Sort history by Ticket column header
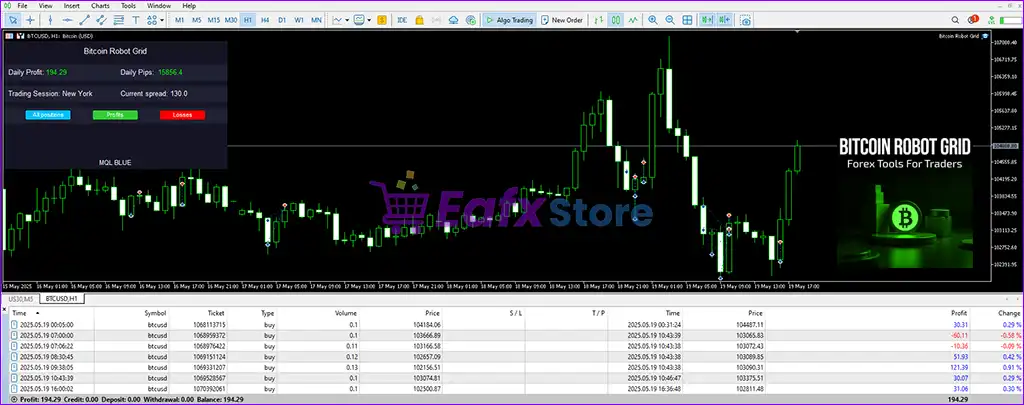 click(216, 314)
